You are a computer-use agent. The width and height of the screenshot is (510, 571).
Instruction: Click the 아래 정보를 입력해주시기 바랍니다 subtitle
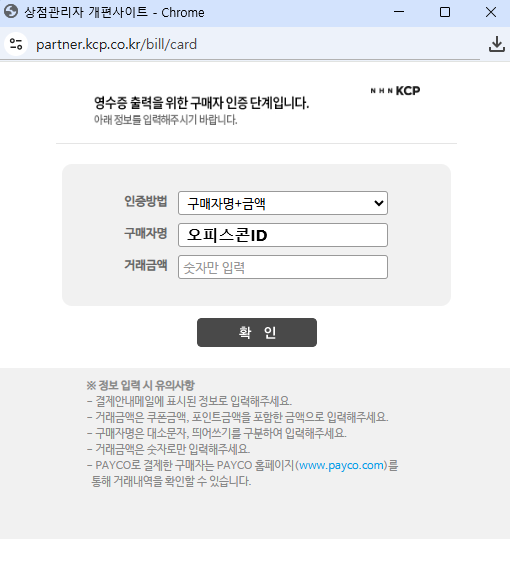165,119
